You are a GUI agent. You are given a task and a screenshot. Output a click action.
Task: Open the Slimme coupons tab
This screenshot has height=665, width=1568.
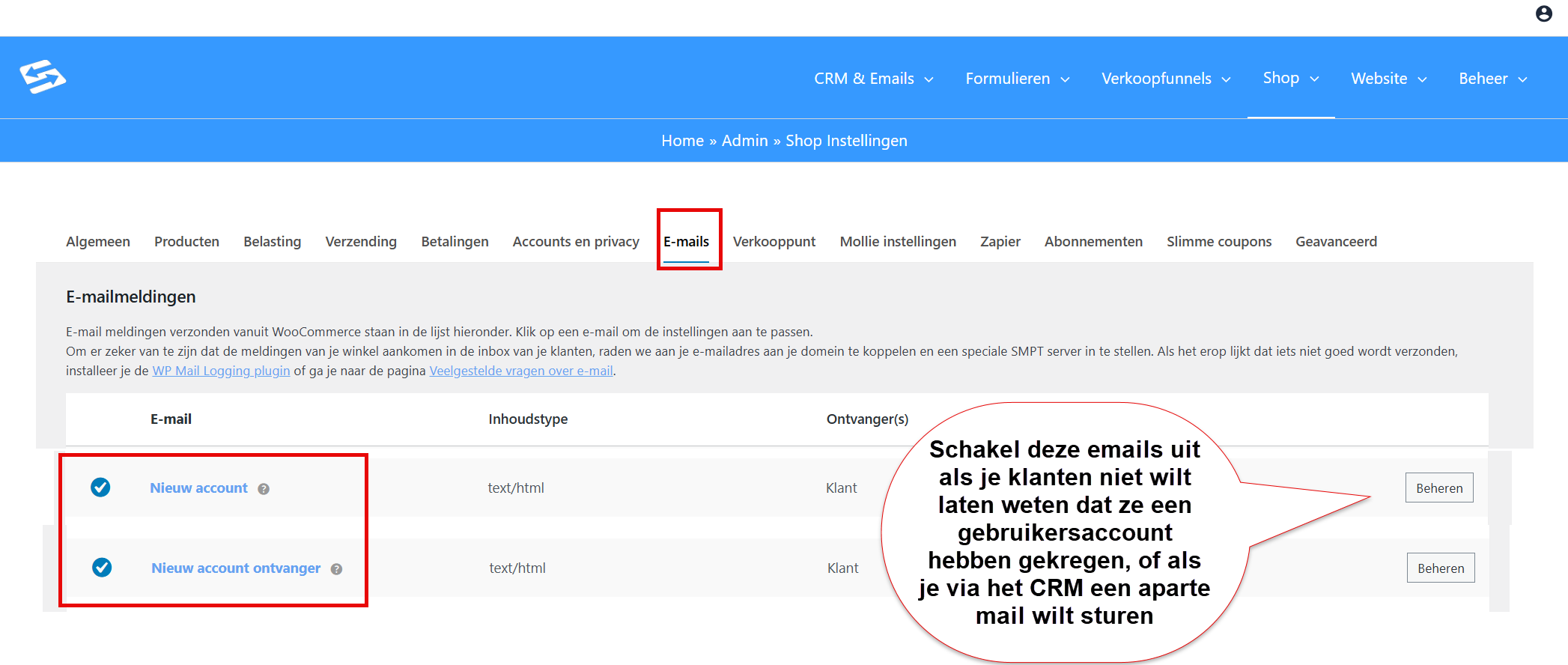coord(1219,242)
